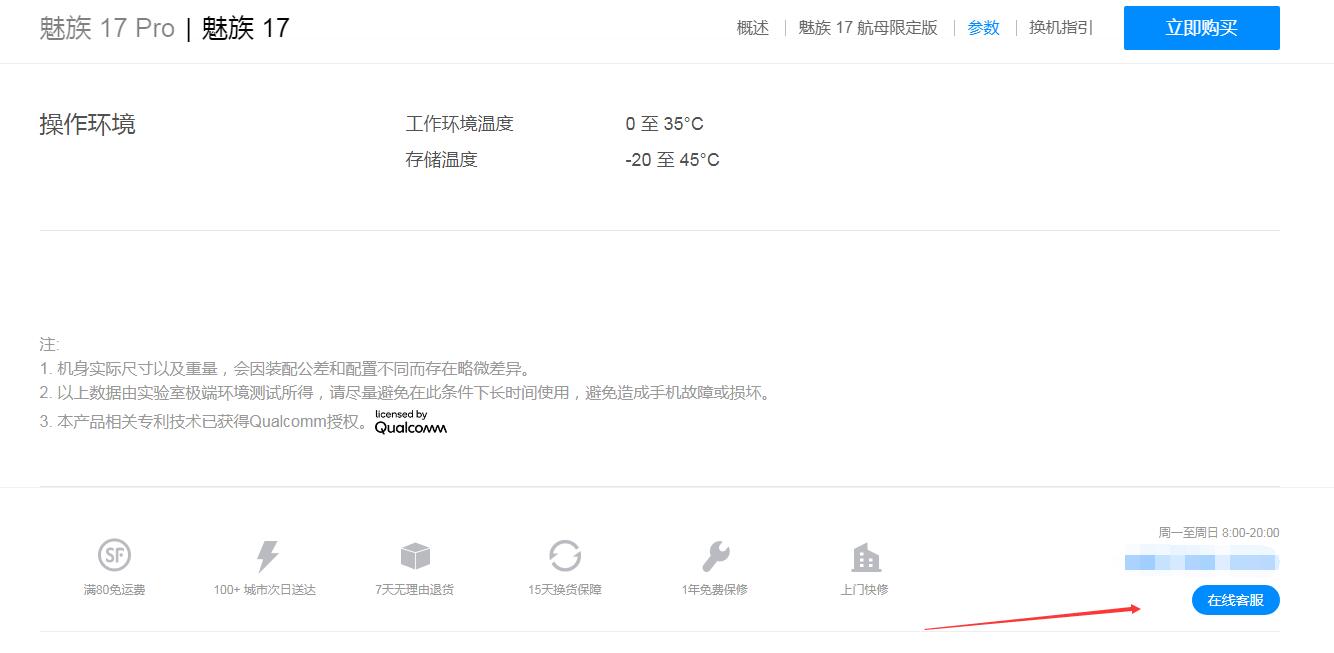The height and width of the screenshot is (653, 1334).
Task: Click the 工作环境温度 label
Action: tap(460, 124)
